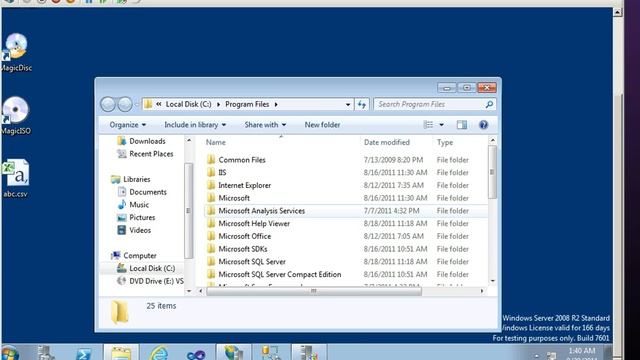Open Internet Explorer from the taskbar
This screenshot has height=360, width=640.
tap(158, 353)
